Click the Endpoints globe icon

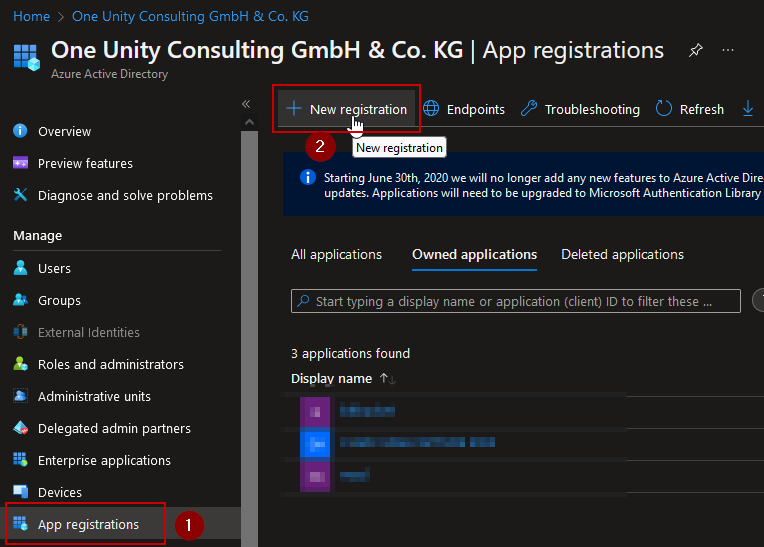point(431,108)
